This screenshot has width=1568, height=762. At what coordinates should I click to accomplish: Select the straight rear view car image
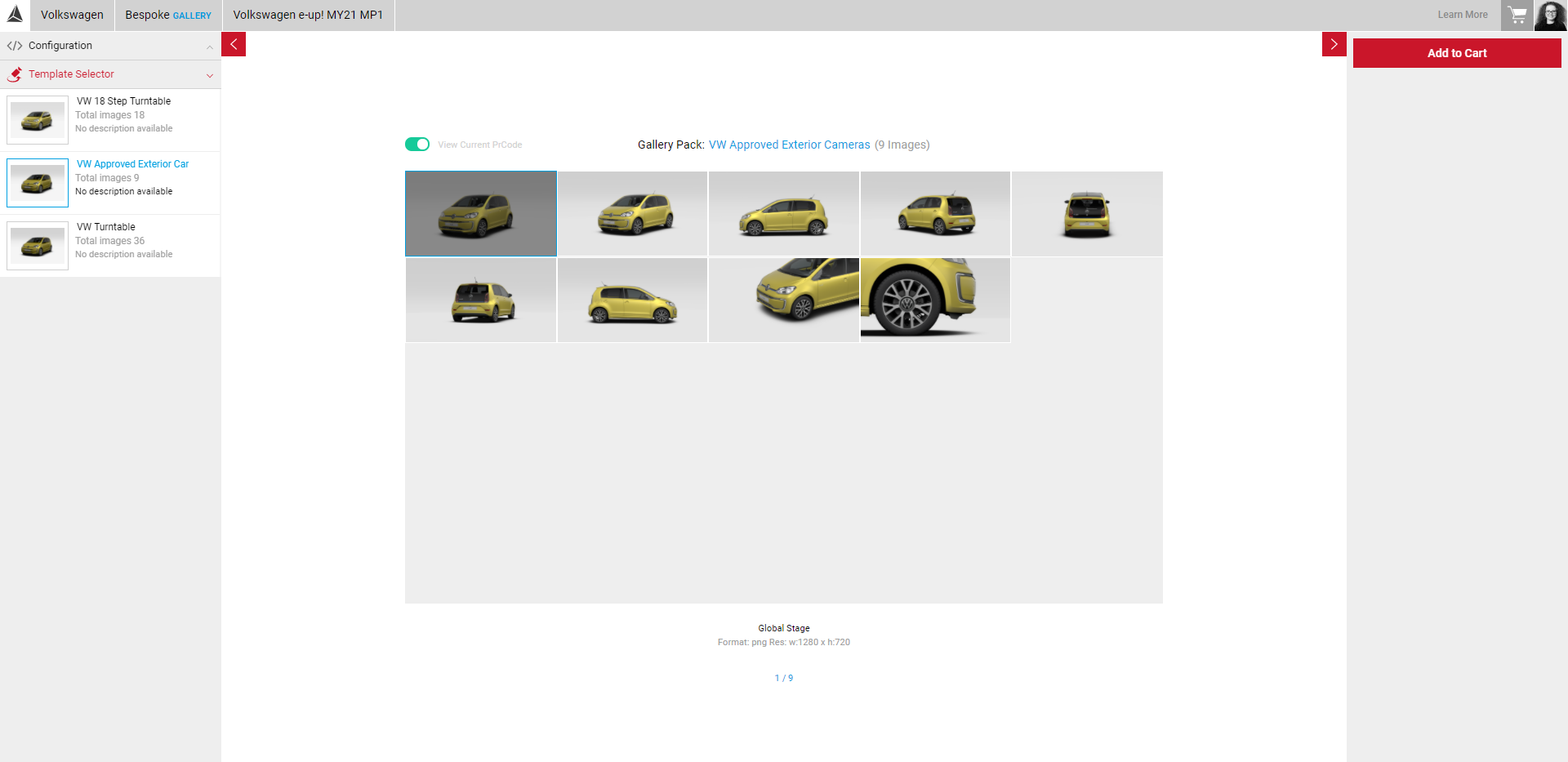pos(1087,213)
